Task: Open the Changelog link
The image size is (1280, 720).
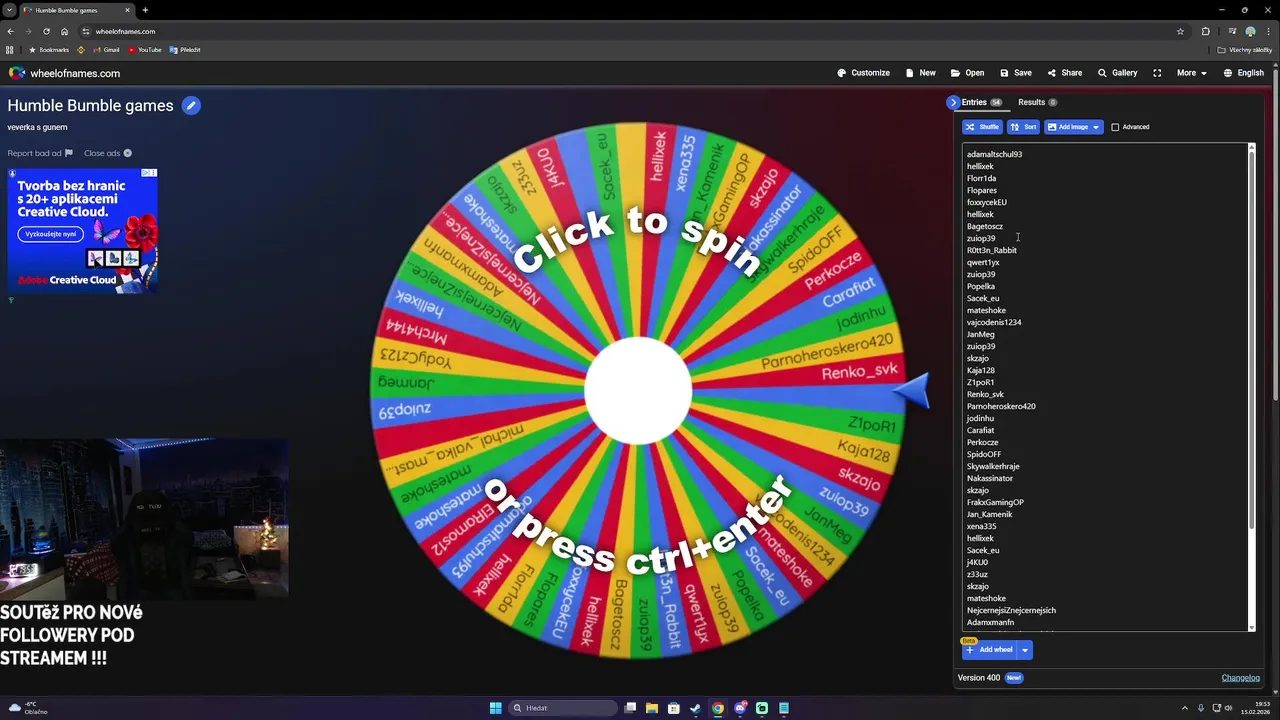Action: coord(1240,678)
